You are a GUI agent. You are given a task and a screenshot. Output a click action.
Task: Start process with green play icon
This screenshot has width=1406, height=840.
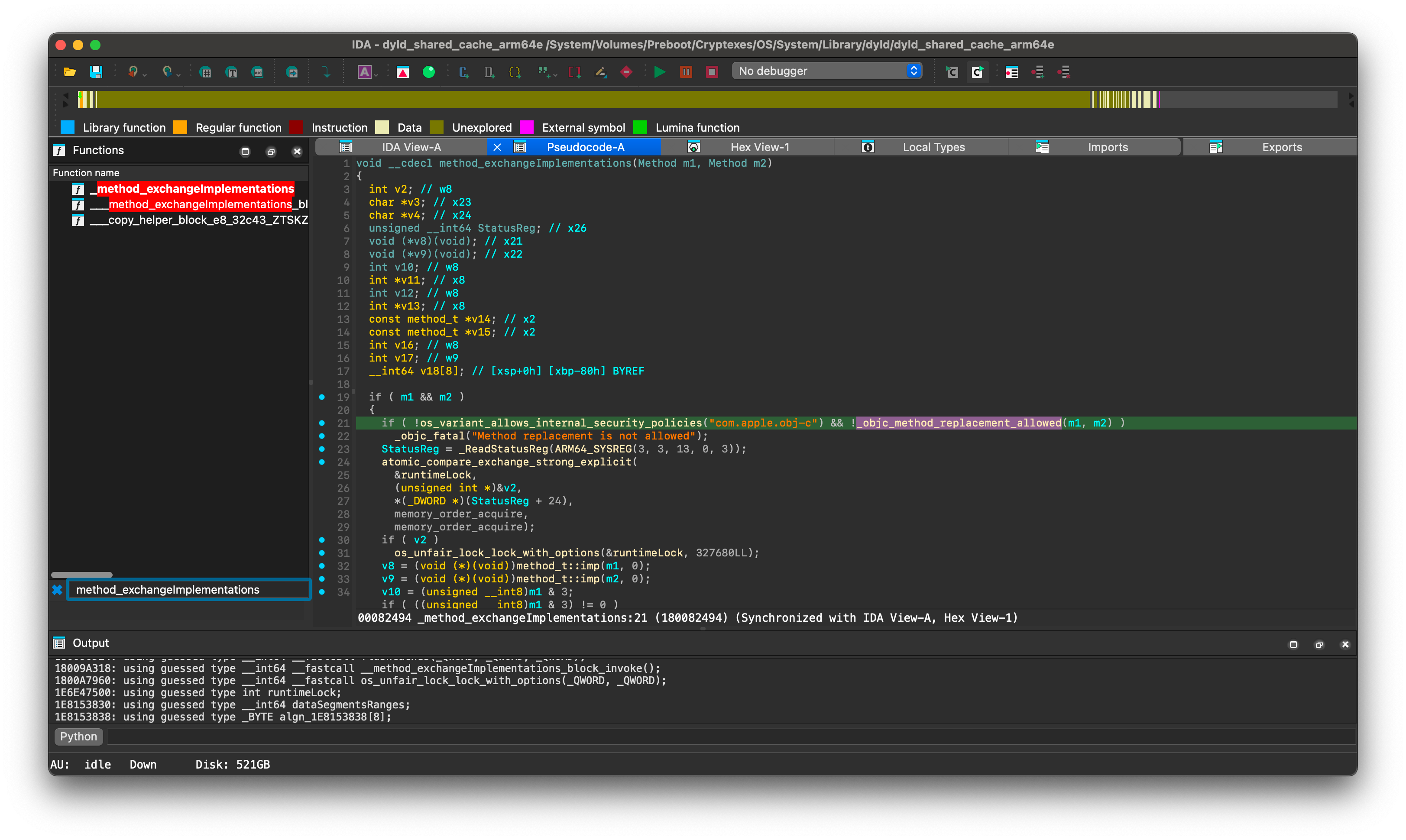[660, 72]
